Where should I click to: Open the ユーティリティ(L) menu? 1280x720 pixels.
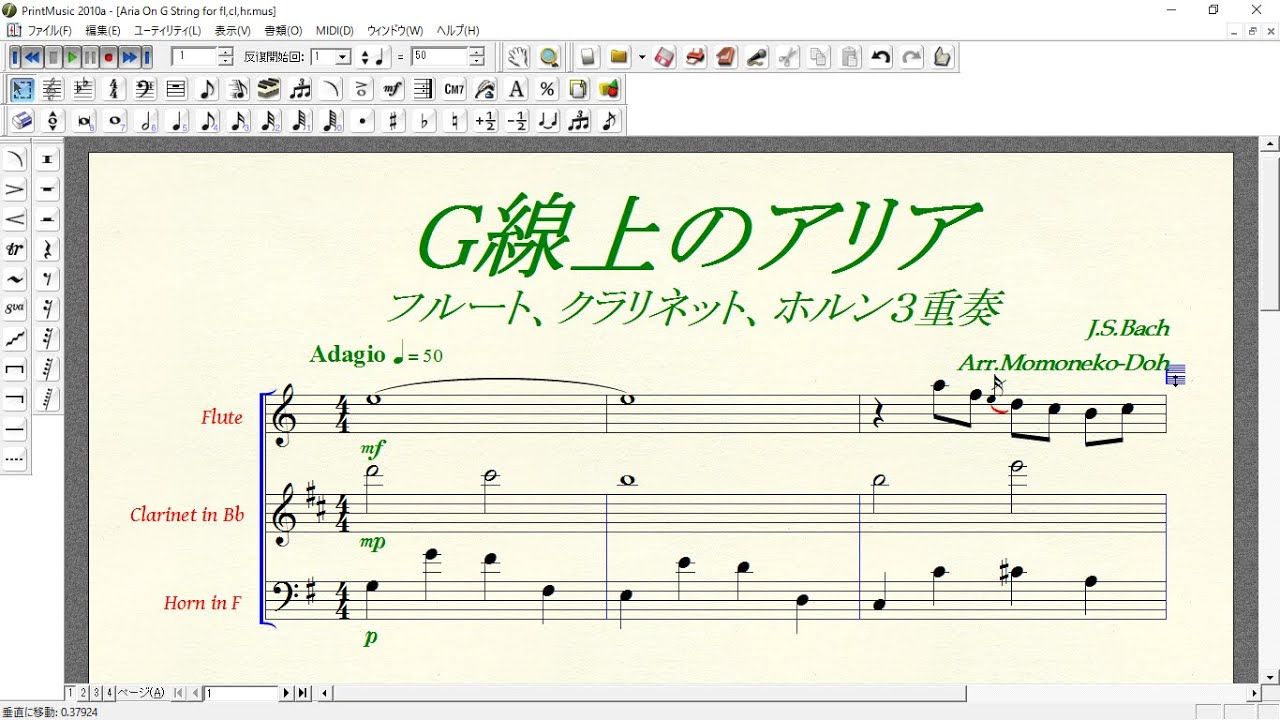167,31
